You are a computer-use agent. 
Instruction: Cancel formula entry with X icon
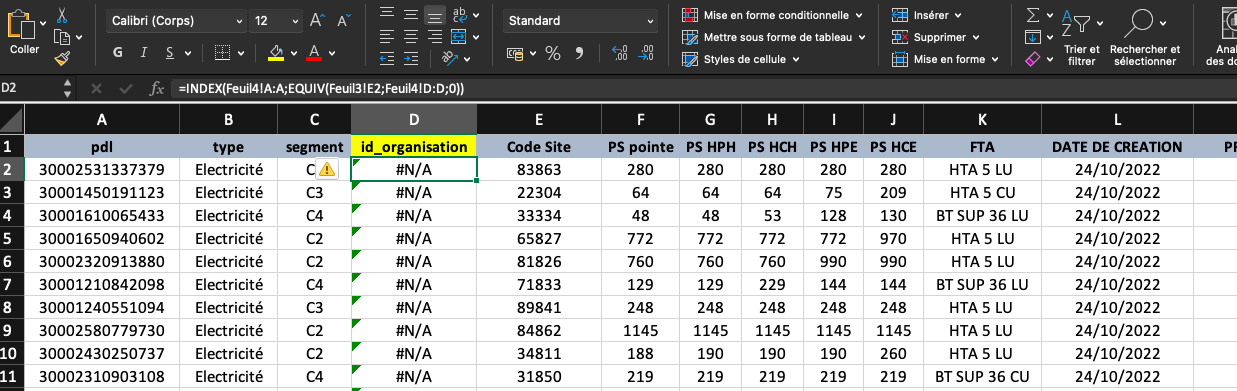pyautogui.click(x=96, y=88)
